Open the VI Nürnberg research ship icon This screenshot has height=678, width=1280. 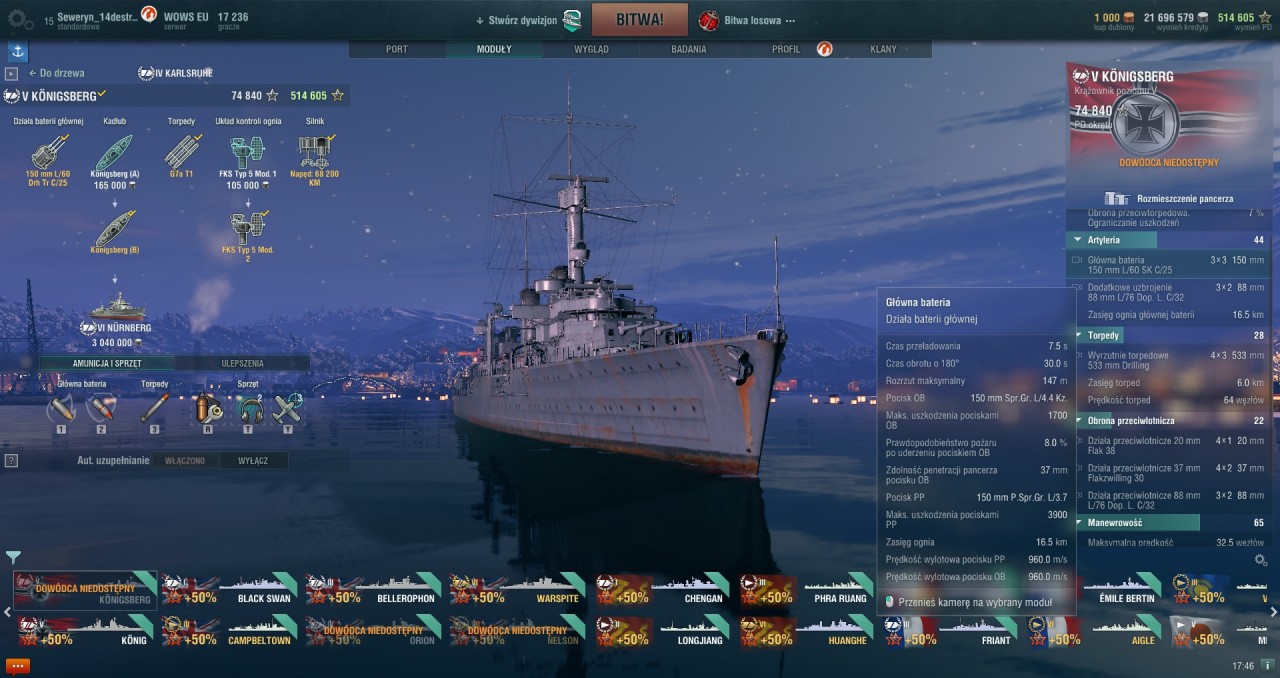tap(115, 306)
